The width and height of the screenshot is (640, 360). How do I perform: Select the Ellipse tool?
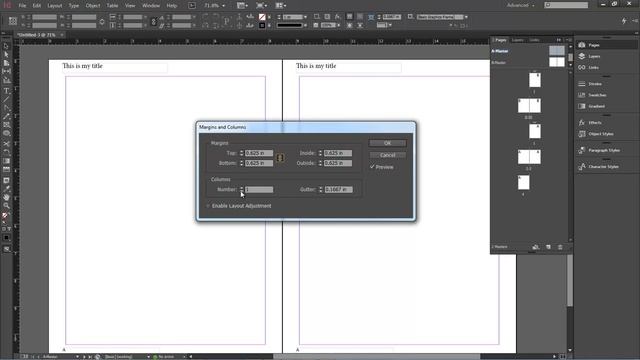pos(6,133)
